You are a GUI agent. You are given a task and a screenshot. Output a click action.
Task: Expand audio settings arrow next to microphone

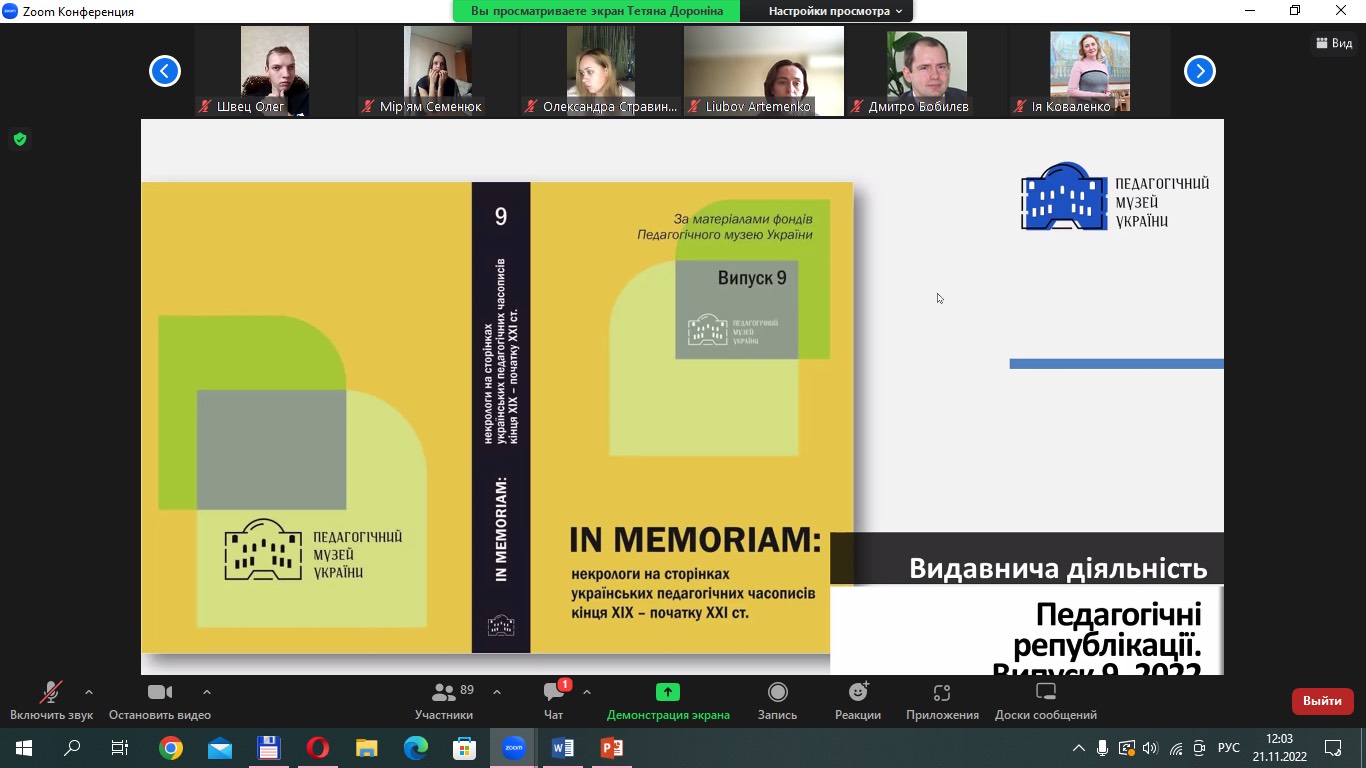(89, 692)
